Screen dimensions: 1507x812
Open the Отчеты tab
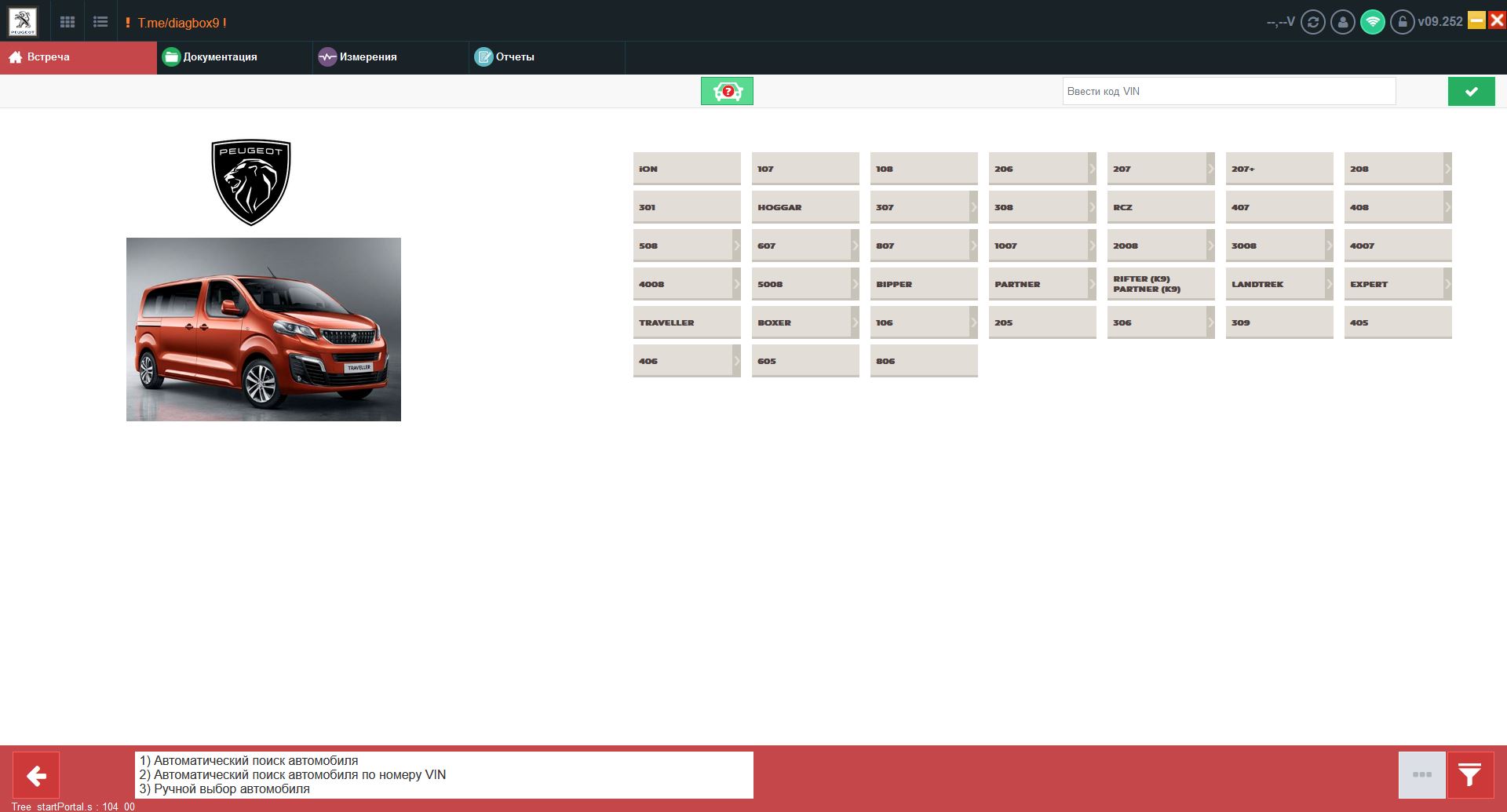(547, 57)
